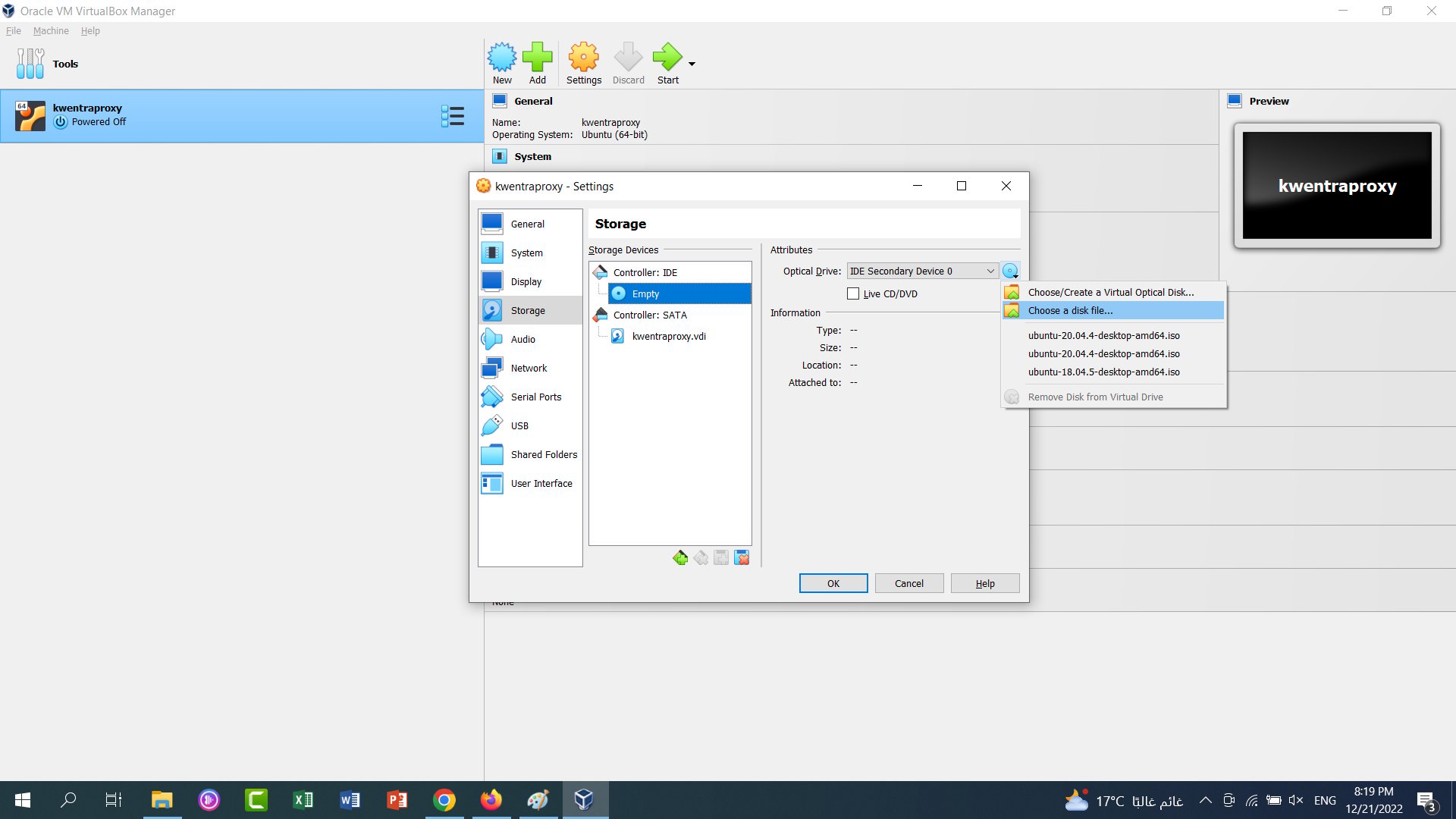Start the kwentraproxy virtual machine
Image resolution: width=1456 pixels, height=819 pixels.
point(668,63)
